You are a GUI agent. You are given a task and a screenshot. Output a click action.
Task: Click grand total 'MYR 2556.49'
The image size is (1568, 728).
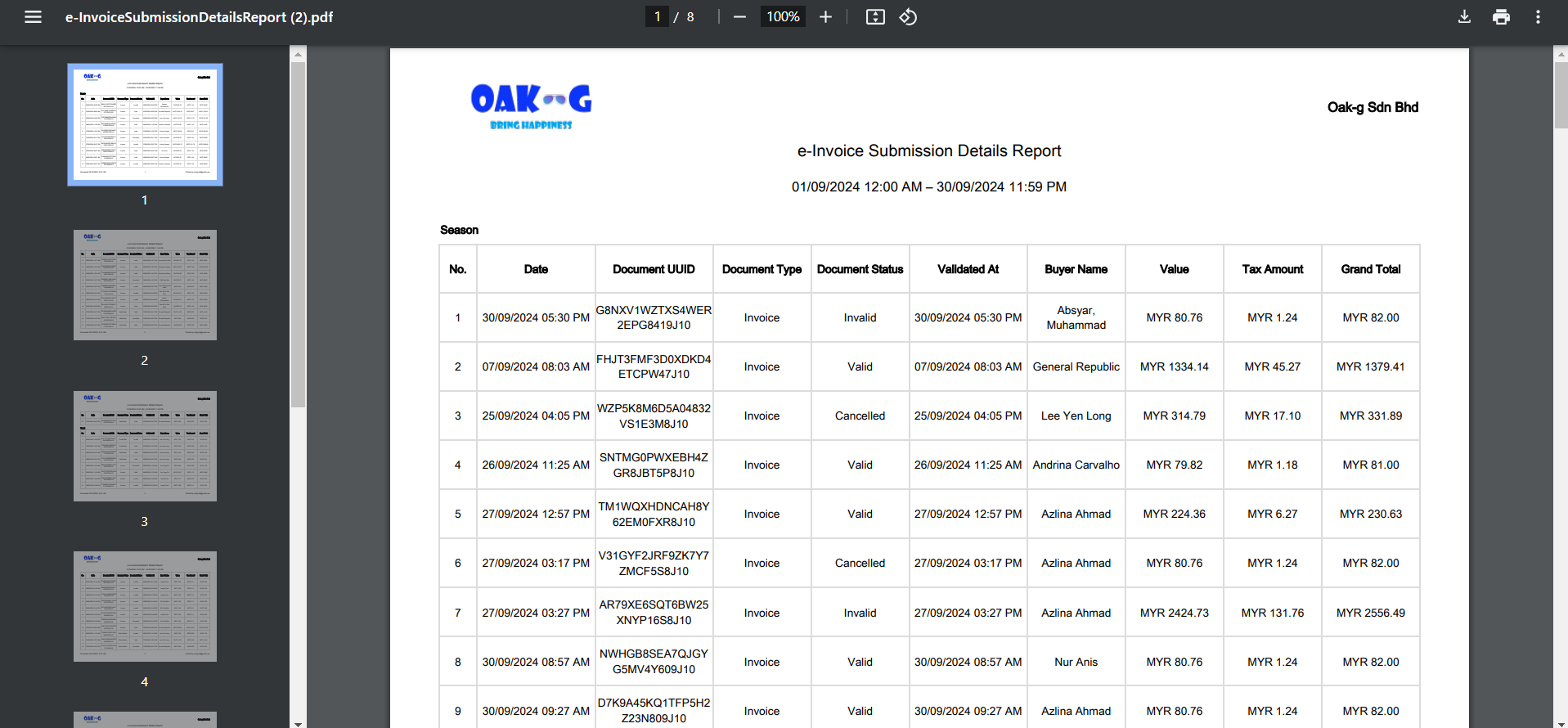point(1371,613)
